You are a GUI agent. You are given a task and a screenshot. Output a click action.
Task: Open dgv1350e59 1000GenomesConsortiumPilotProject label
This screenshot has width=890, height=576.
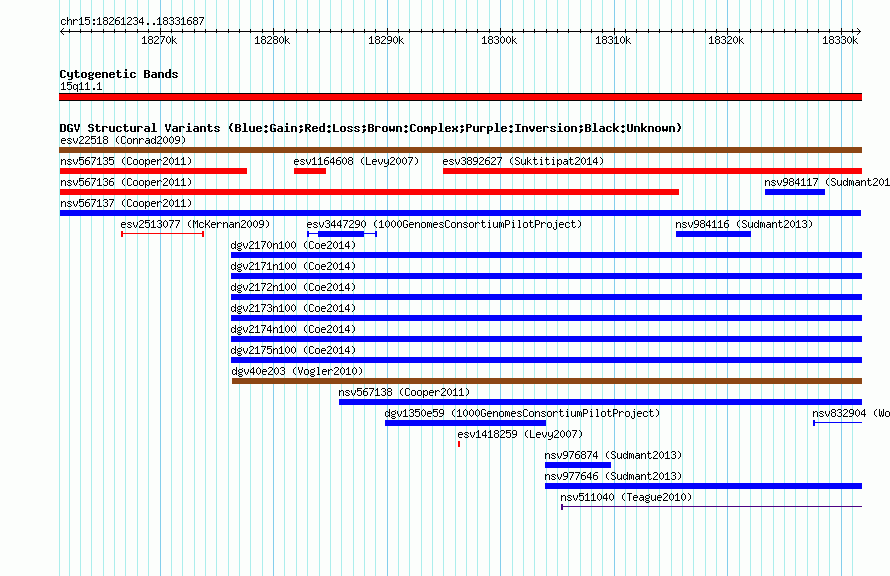coord(523,413)
